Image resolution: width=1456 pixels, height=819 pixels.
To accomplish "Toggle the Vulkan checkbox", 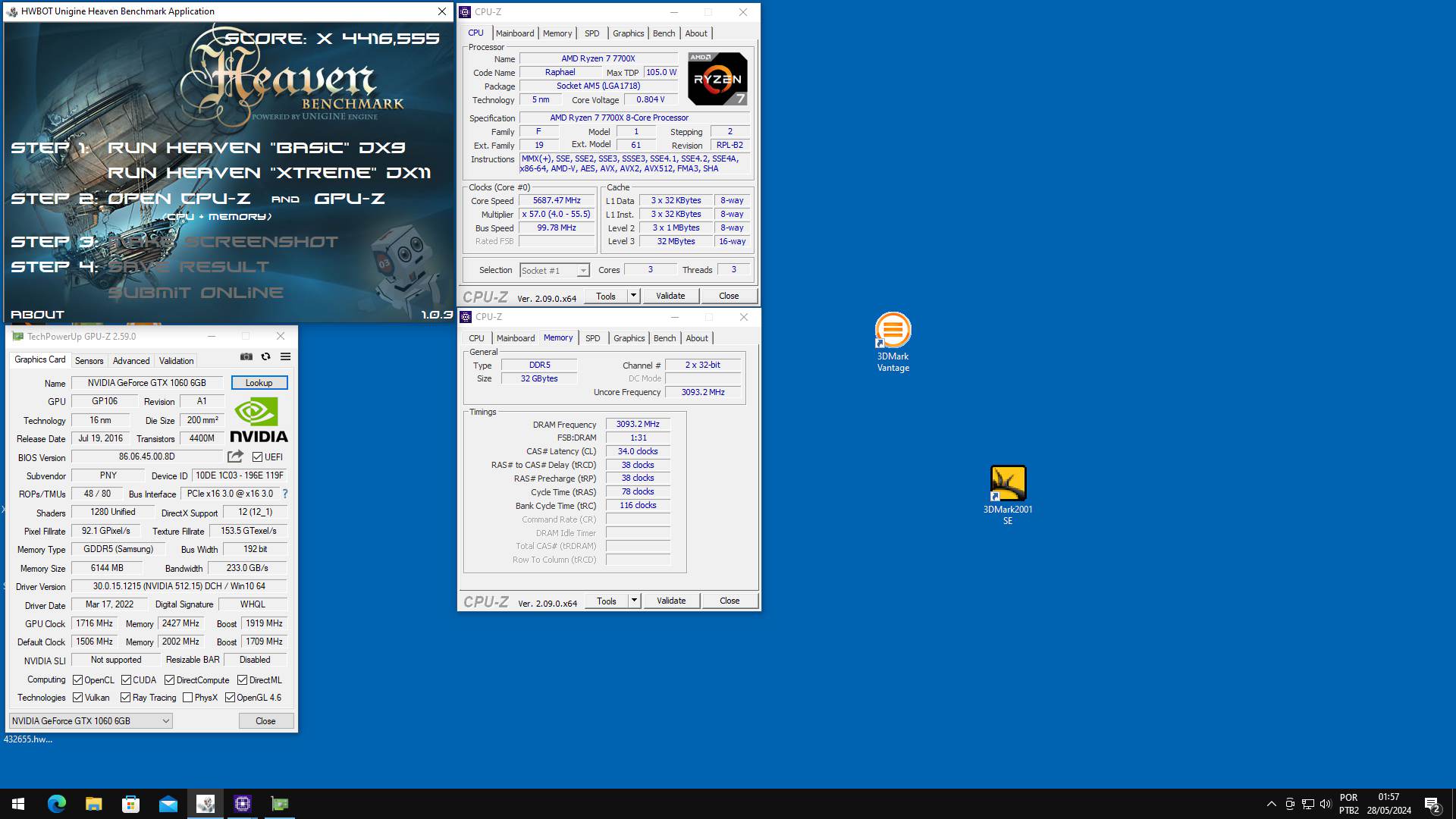I will [77, 698].
